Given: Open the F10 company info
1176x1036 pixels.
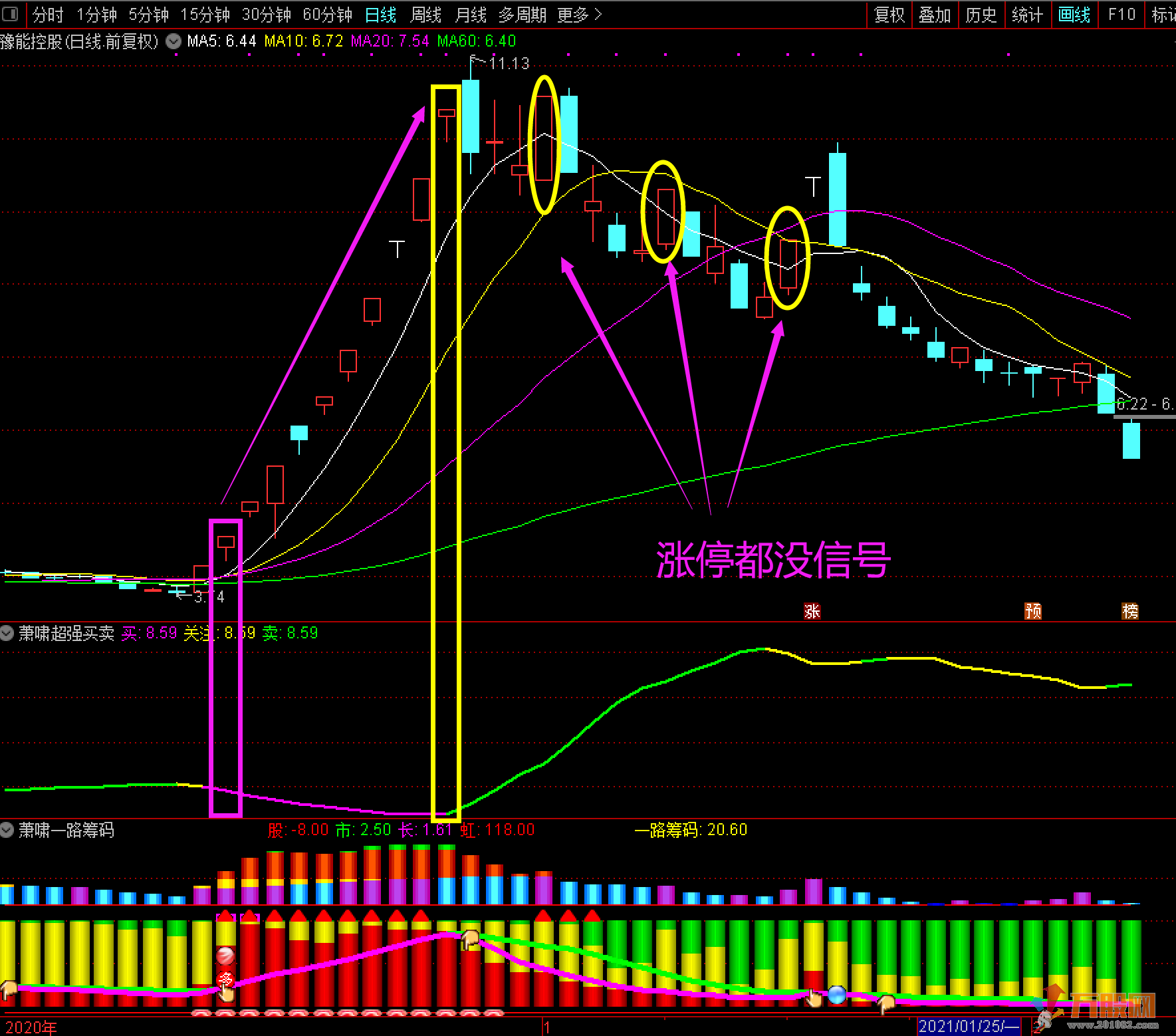Looking at the screenshot, I should (1121, 15).
